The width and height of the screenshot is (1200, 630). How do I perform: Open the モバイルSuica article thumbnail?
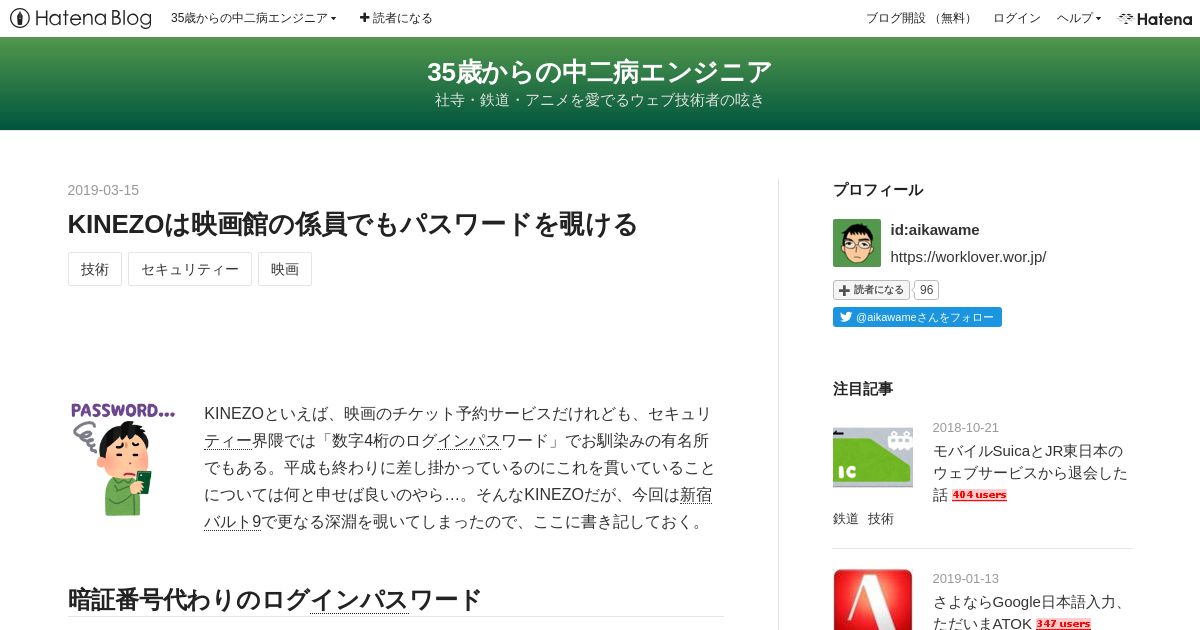(x=873, y=458)
